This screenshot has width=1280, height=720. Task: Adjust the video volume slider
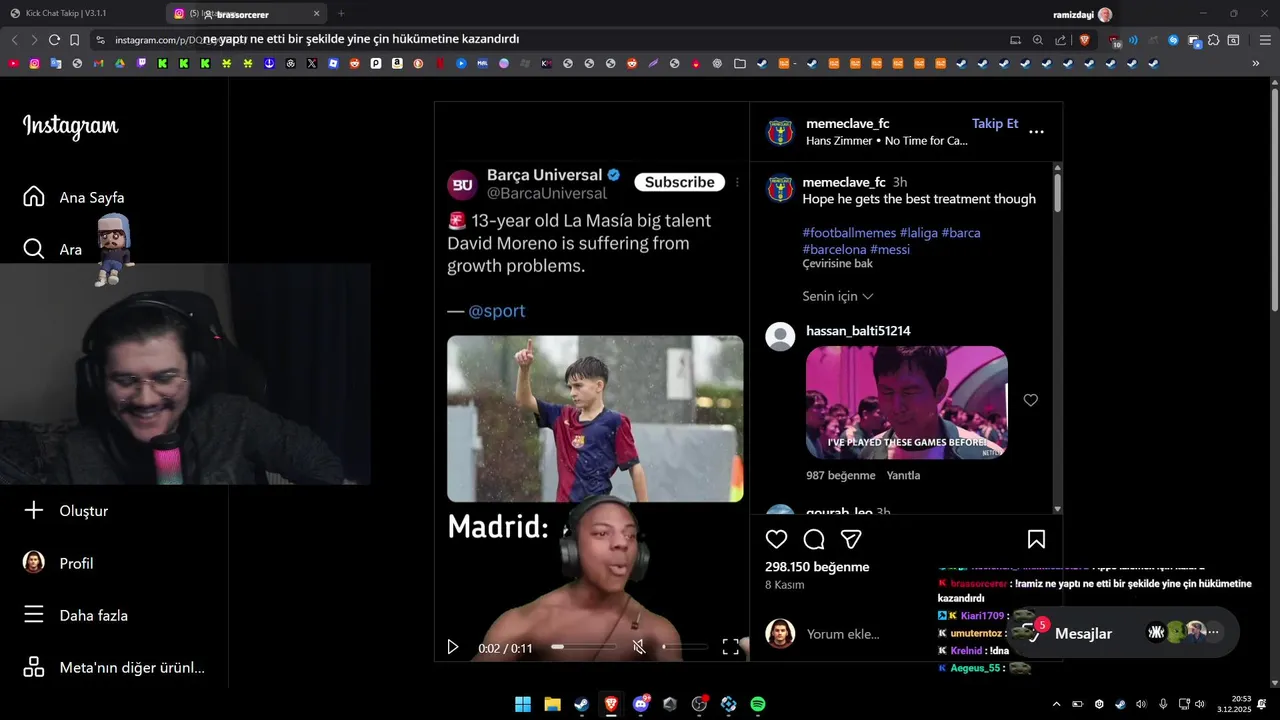pyautogui.click(x=685, y=647)
